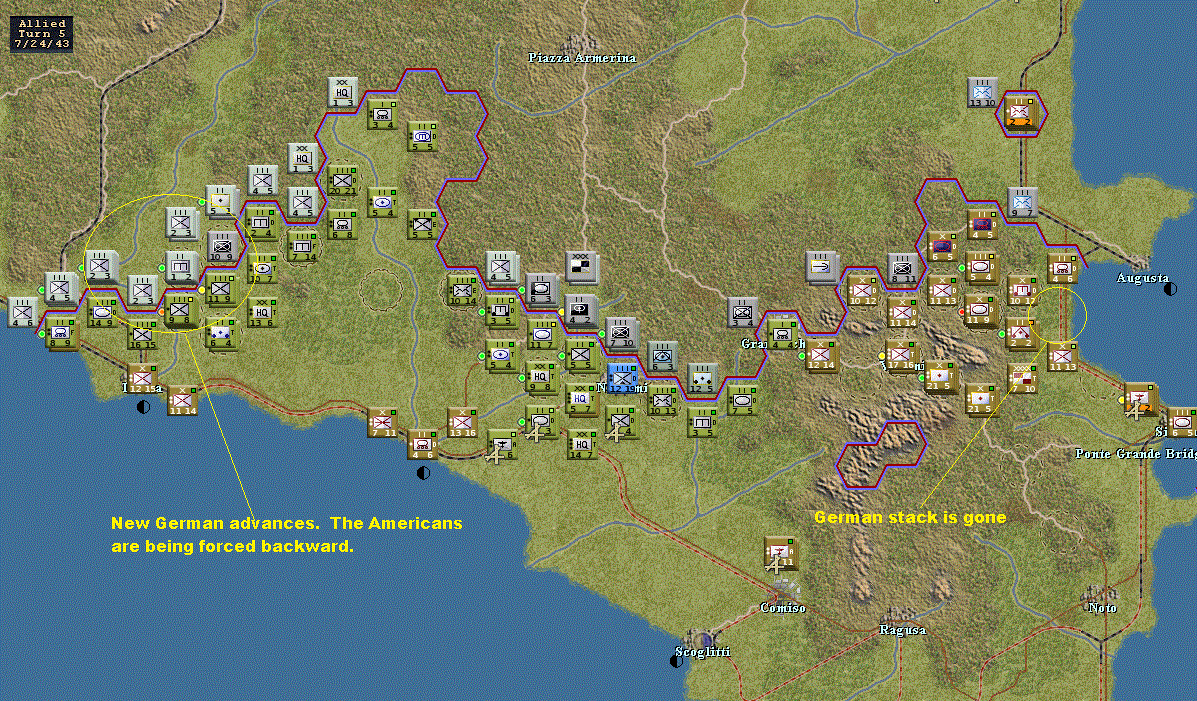Click the Allied Turn 5 date indicator
The height and width of the screenshot is (701, 1197).
click(42, 34)
